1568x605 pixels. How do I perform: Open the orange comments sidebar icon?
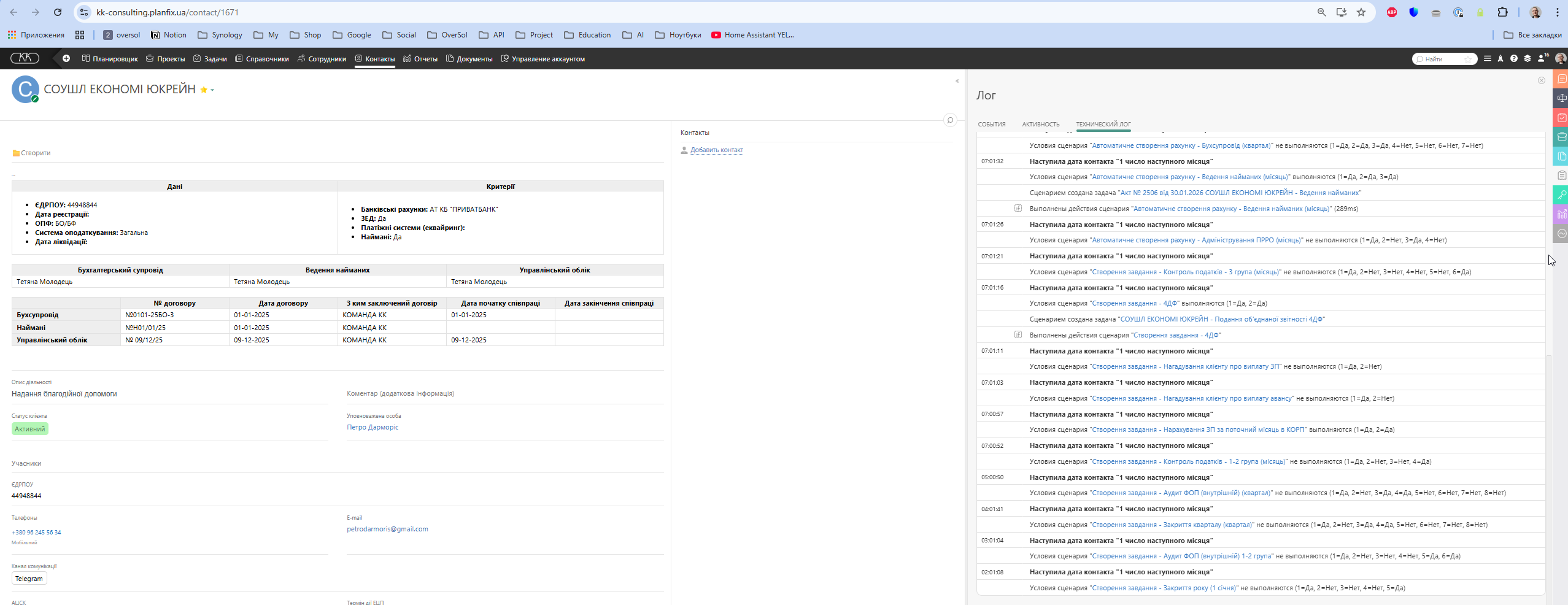pyautogui.click(x=1561, y=79)
